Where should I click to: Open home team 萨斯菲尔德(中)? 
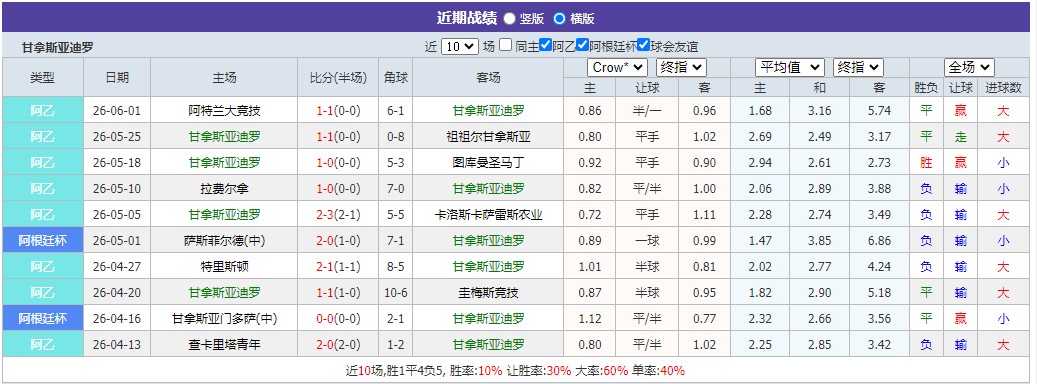(224, 241)
